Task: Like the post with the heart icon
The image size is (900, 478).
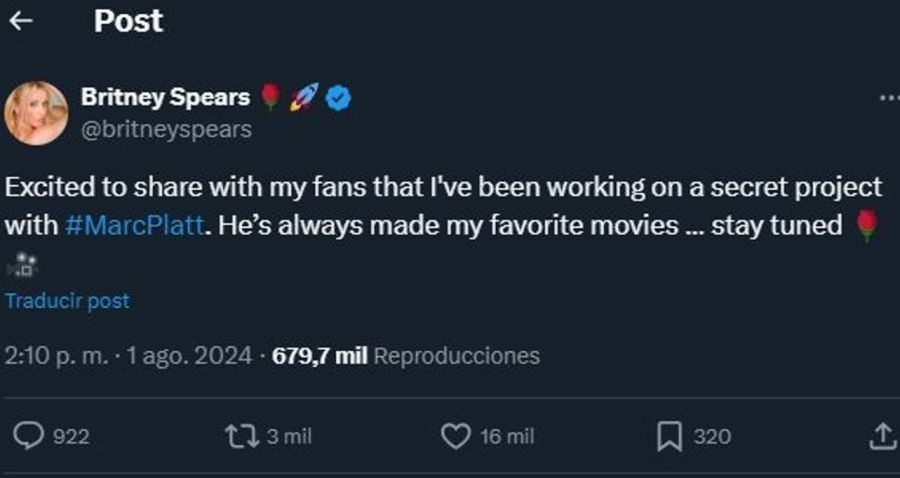Action: click(455, 436)
